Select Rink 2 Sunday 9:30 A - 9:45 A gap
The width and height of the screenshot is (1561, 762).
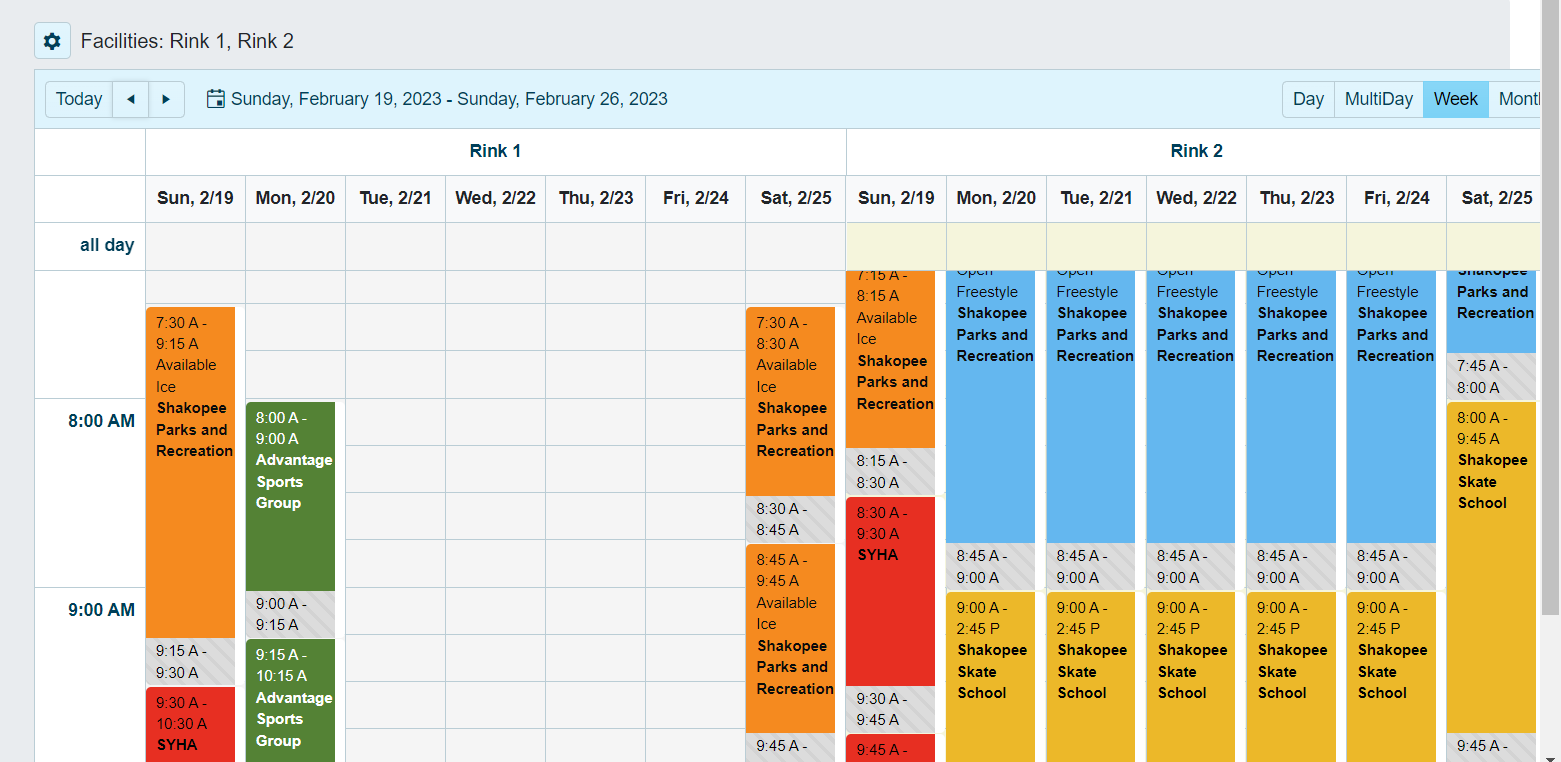(x=890, y=709)
